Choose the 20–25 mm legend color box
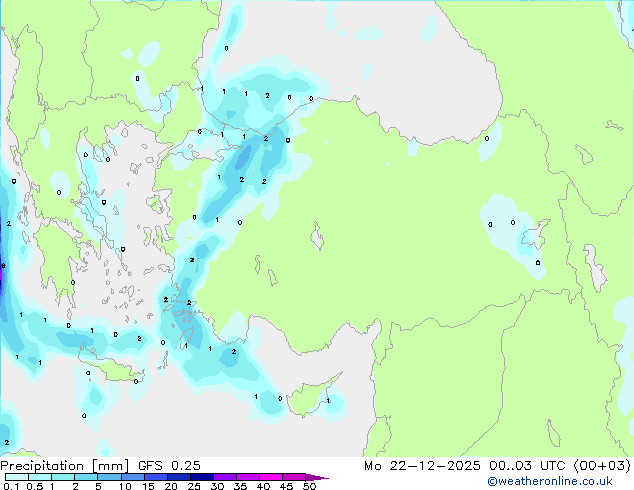The height and width of the screenshot is (490, 634). (x=179, y=477)
